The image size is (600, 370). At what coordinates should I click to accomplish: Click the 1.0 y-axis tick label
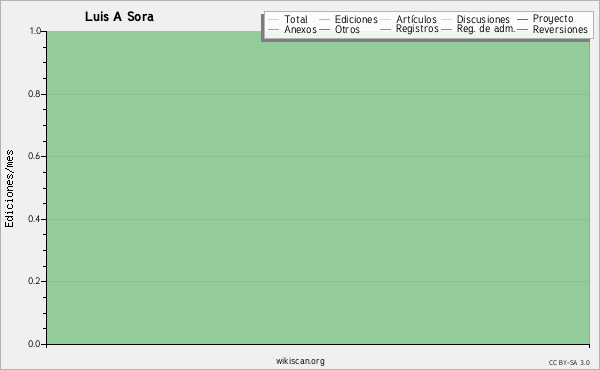pos(35,31)
